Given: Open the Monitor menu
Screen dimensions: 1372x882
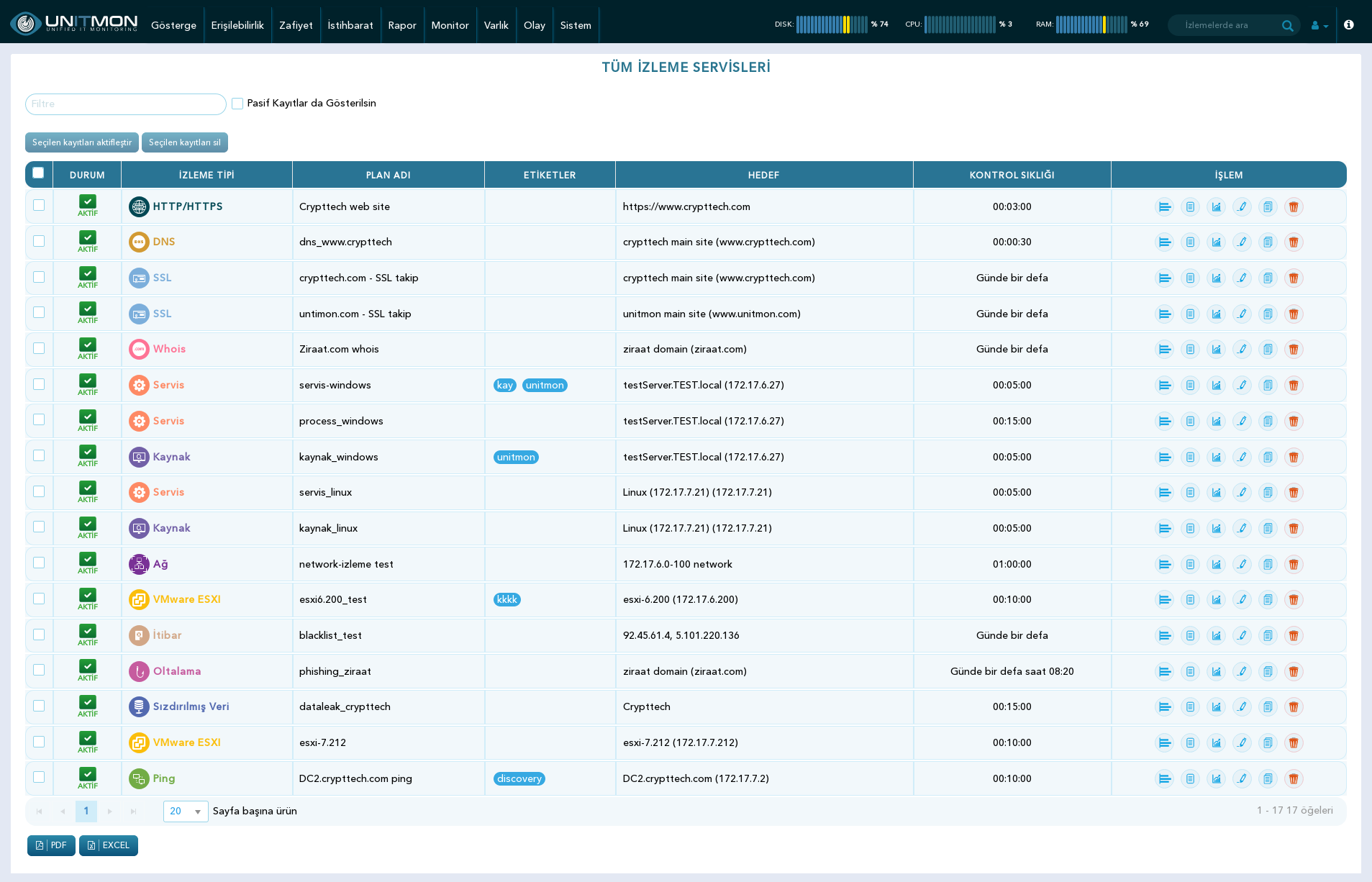Looking at the screenshot, I should point(450,25).
